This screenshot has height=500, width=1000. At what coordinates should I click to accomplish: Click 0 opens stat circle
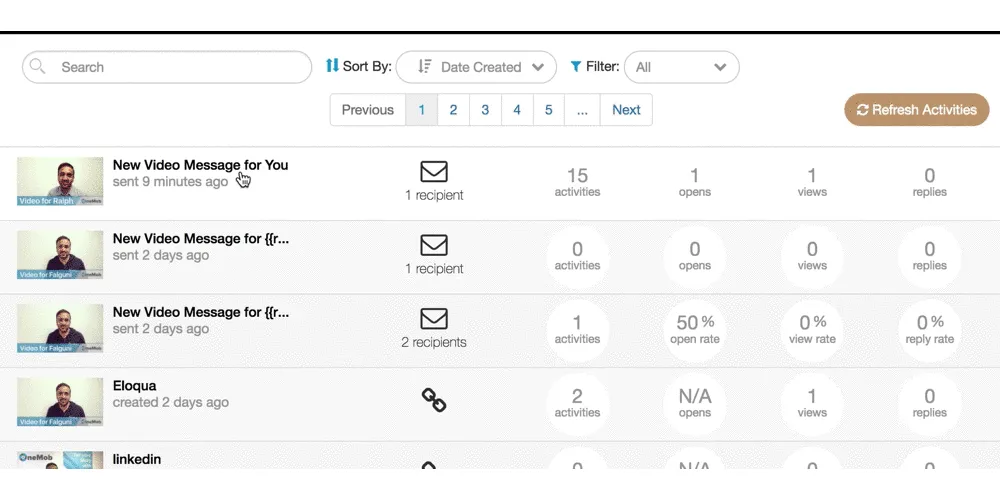[x=695, y=256]
